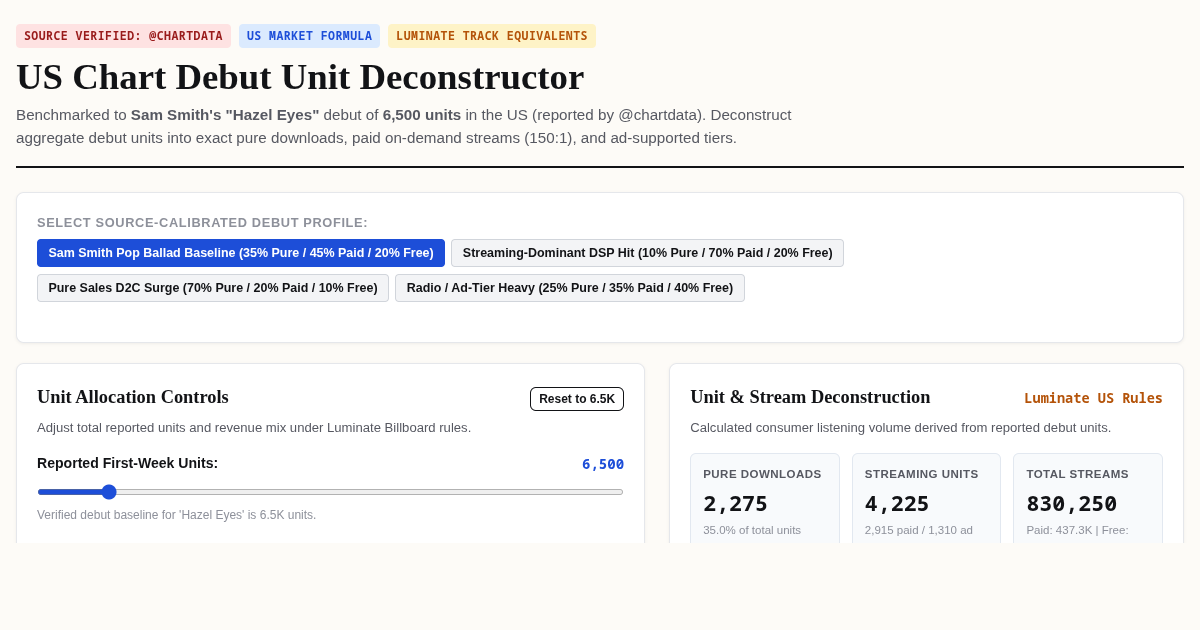The image size is (1200, 630).
Task: Click the 6,500 units value readout
Action: coord(603,464)
